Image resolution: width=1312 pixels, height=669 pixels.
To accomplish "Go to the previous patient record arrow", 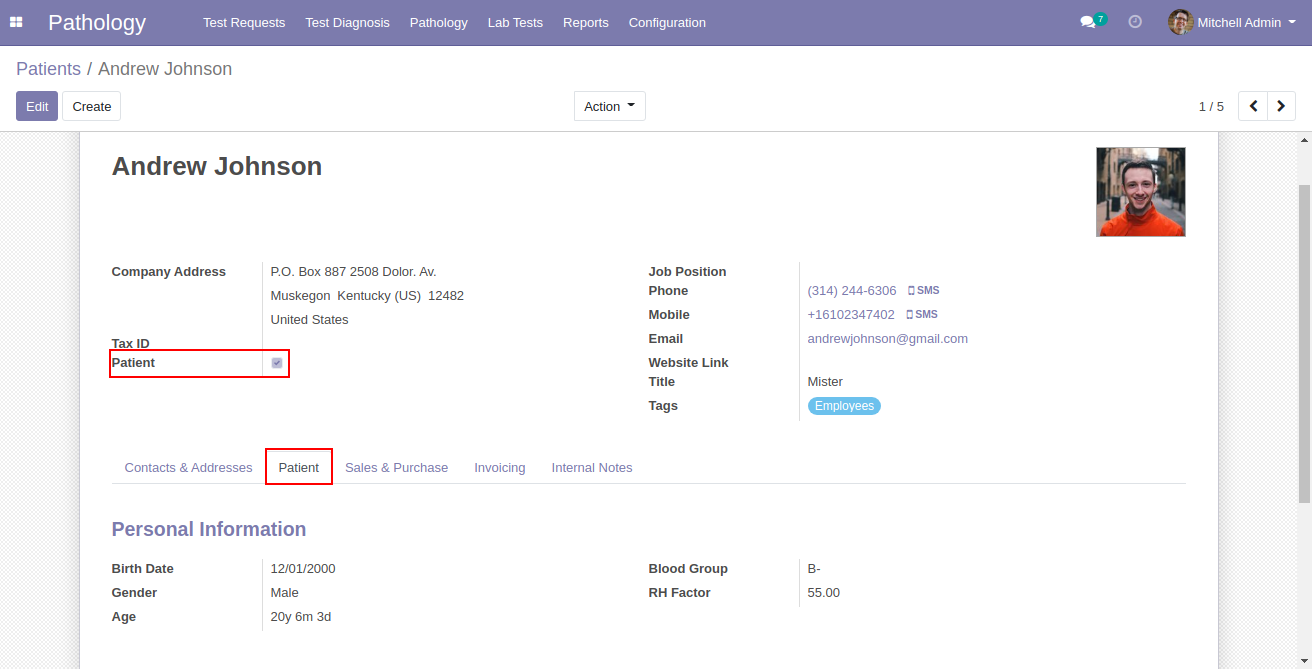I will coord(1253,106).
